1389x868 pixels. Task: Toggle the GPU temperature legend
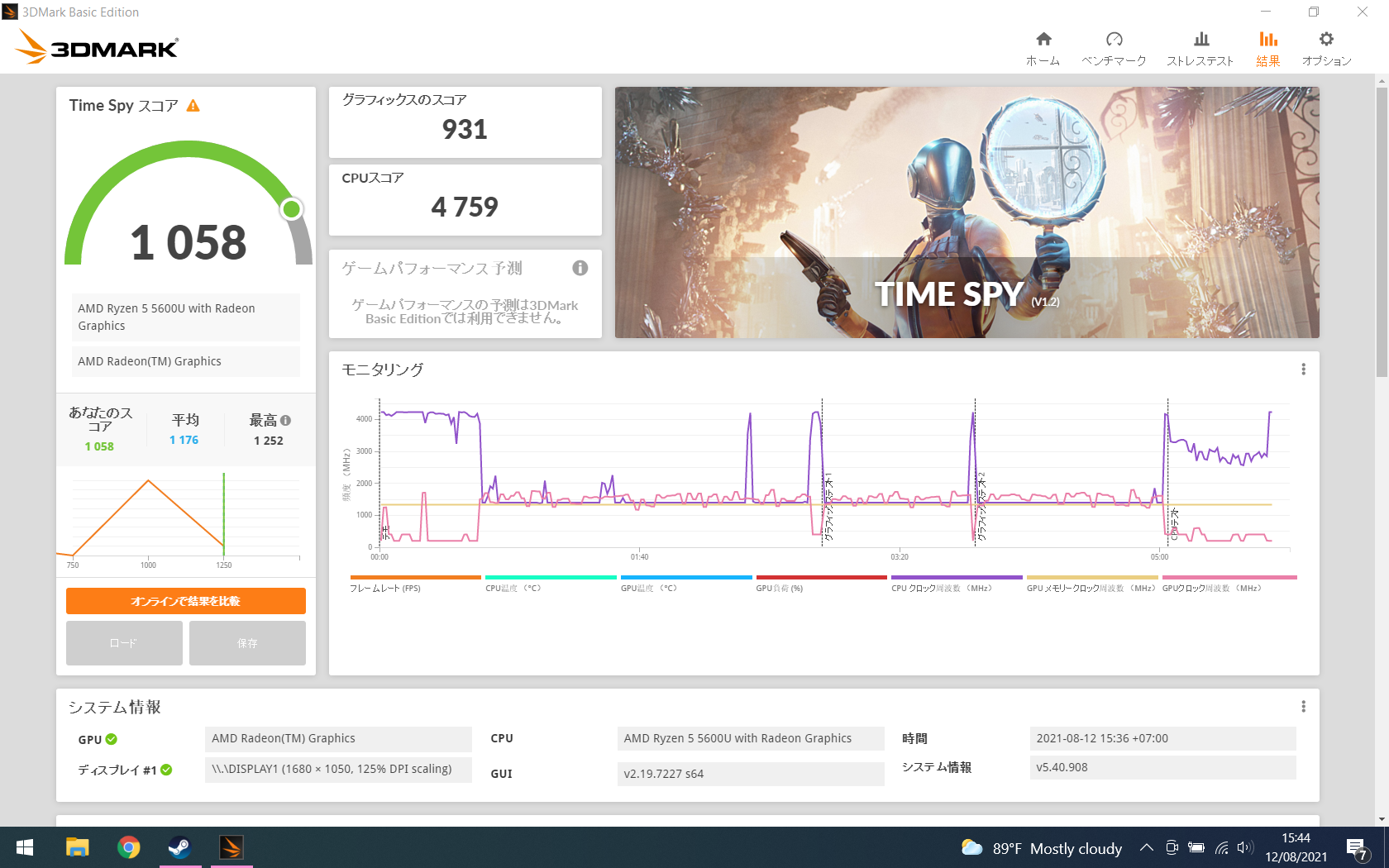tap(686, 584)
